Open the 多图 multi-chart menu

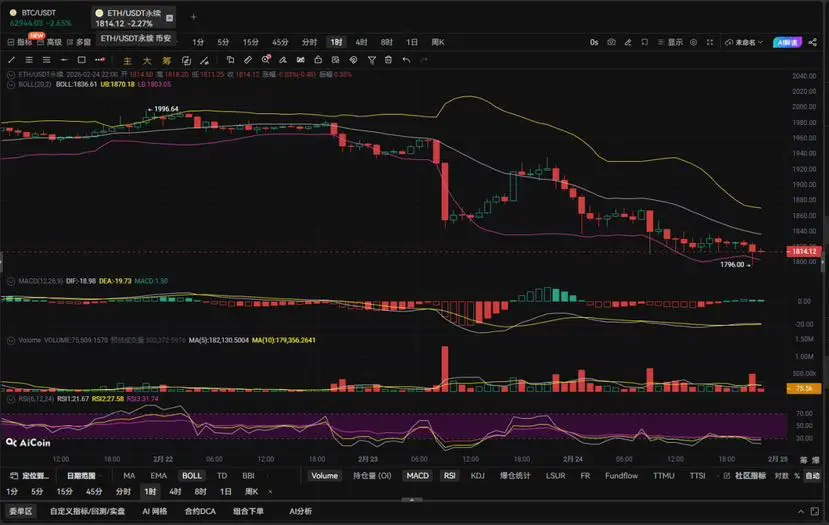(79, 42)
